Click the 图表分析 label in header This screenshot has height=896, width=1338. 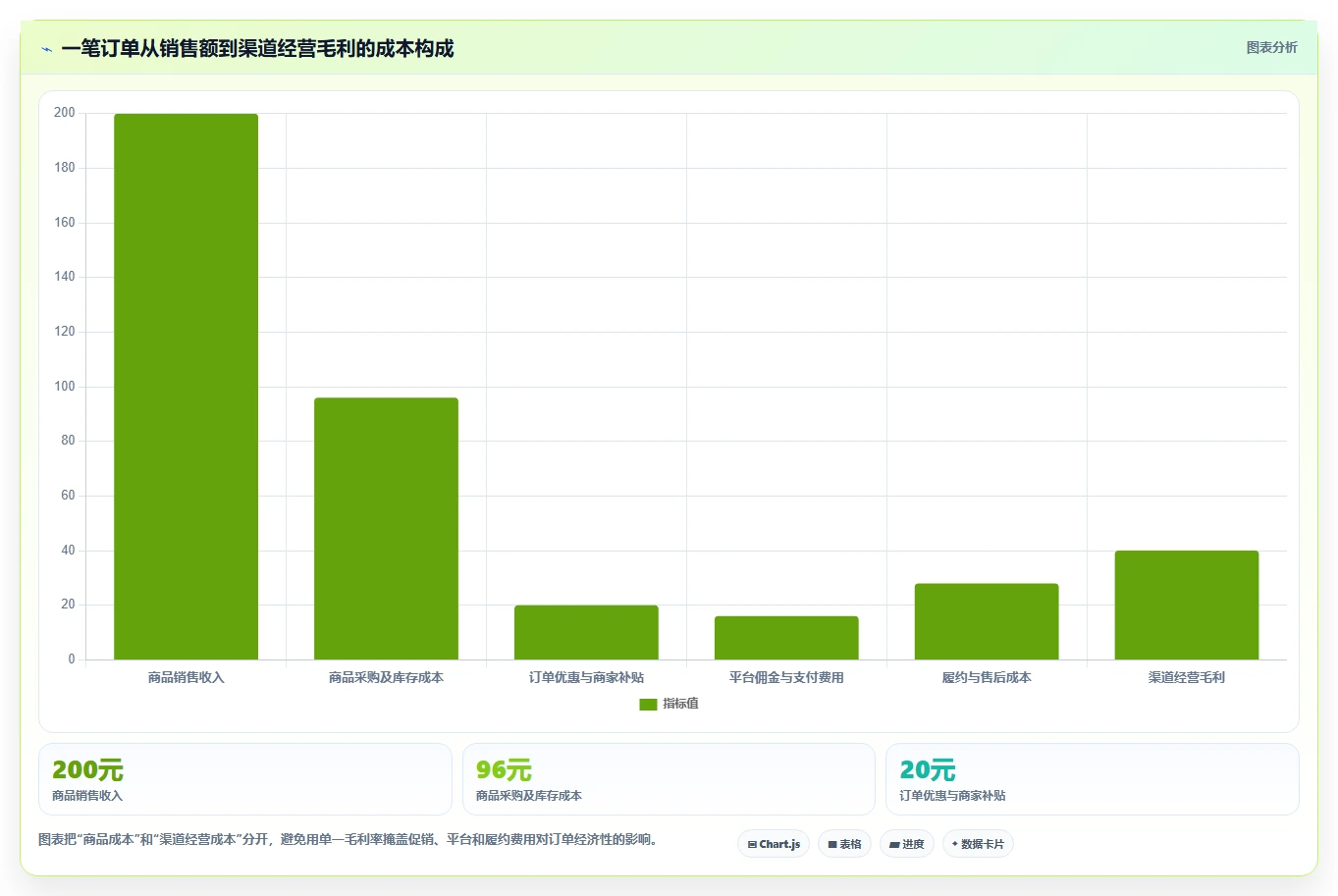pyautogui.click(x=1271, y=47)
